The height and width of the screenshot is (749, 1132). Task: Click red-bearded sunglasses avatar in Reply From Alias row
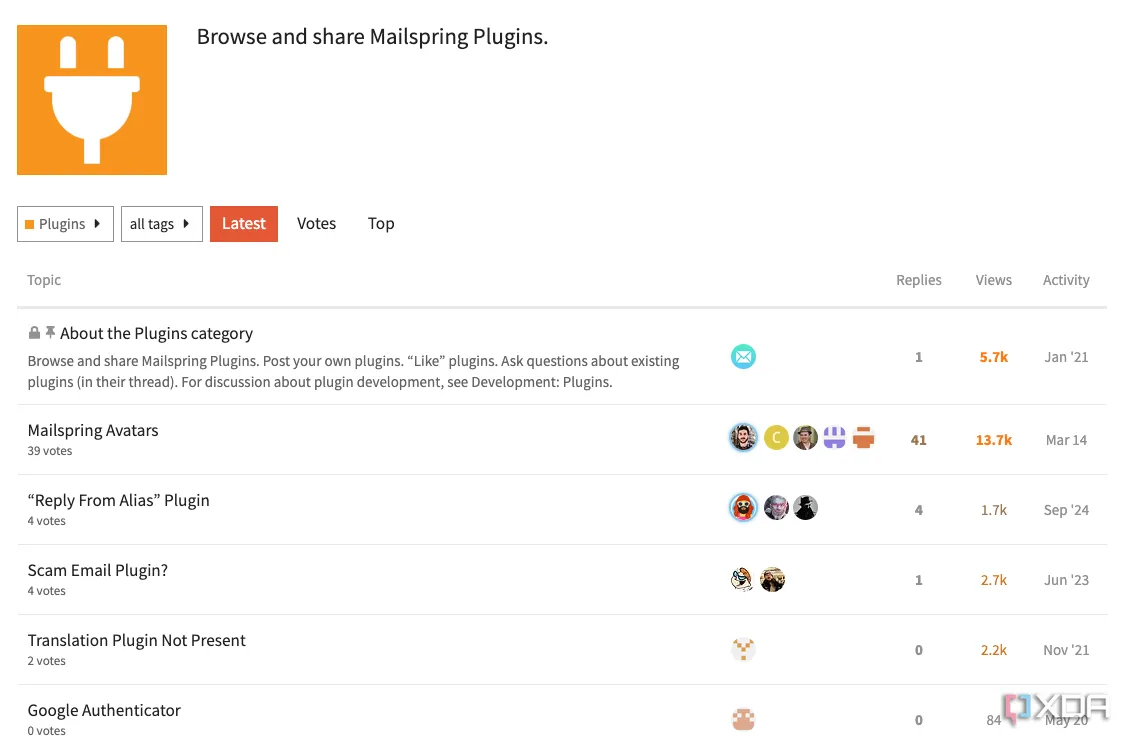click(743, 507)
